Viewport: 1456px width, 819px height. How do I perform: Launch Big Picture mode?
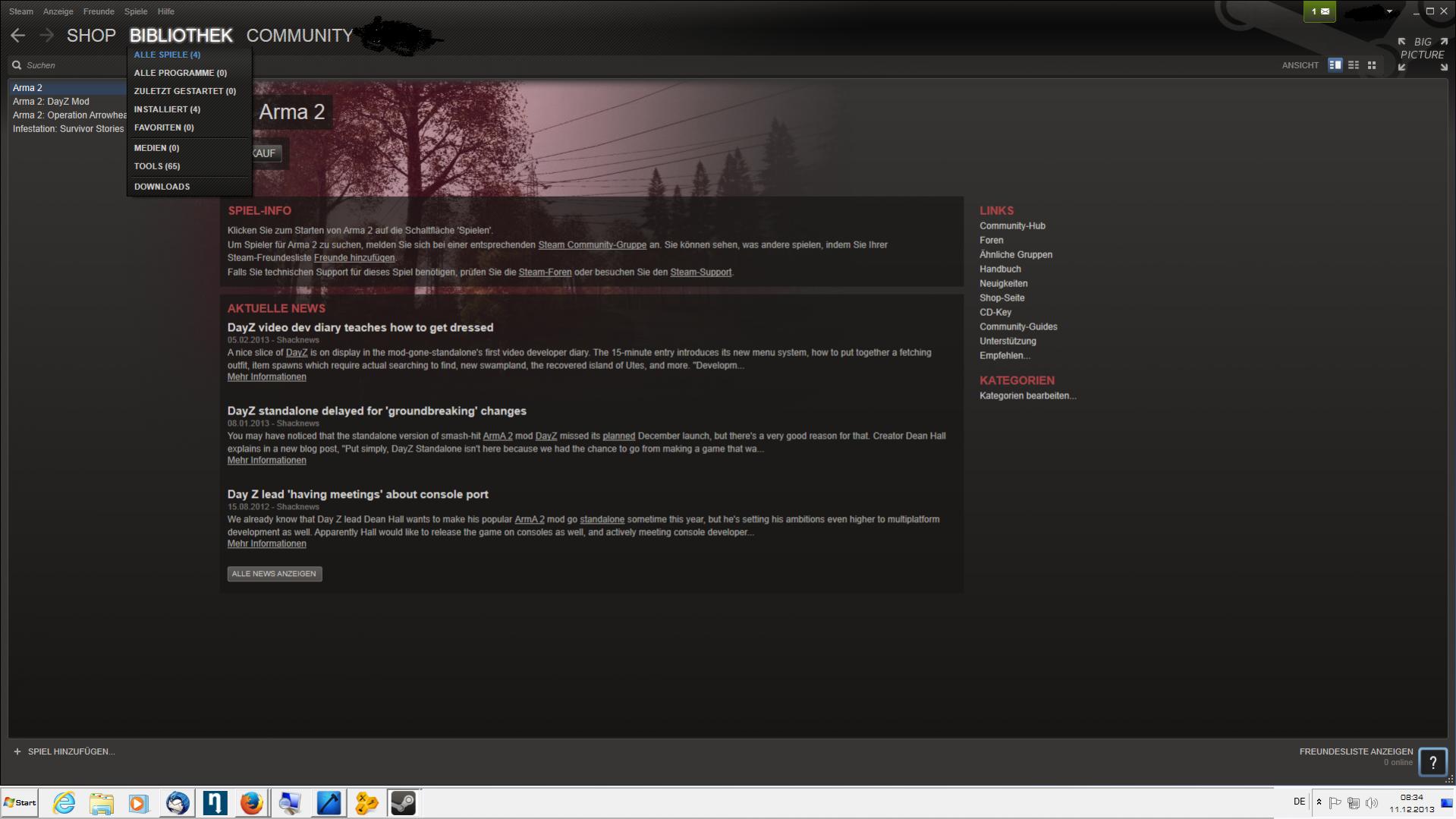[1423, 54]
